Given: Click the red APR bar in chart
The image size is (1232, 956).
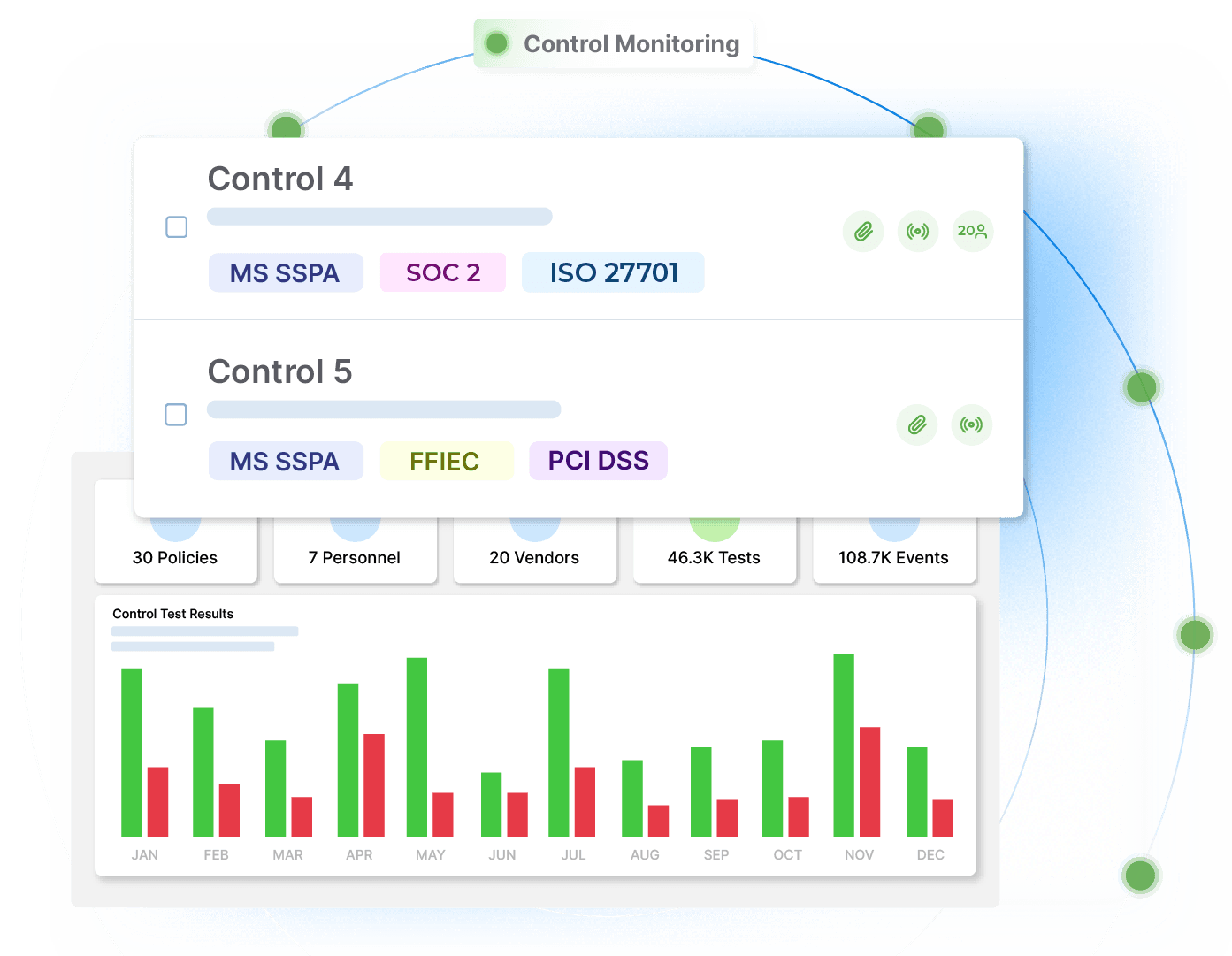Looking at the screenshot, I should pyautogui.click(x=374, y=785).
